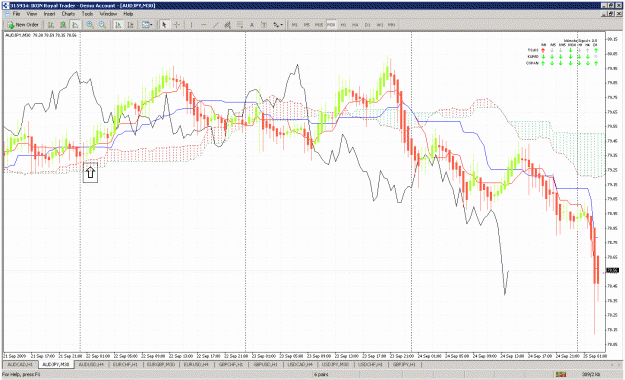Click the New Order button
Image resolution: width=625 pixels, height=380 pixels.
pyautogui.click(x=23, y=25)
